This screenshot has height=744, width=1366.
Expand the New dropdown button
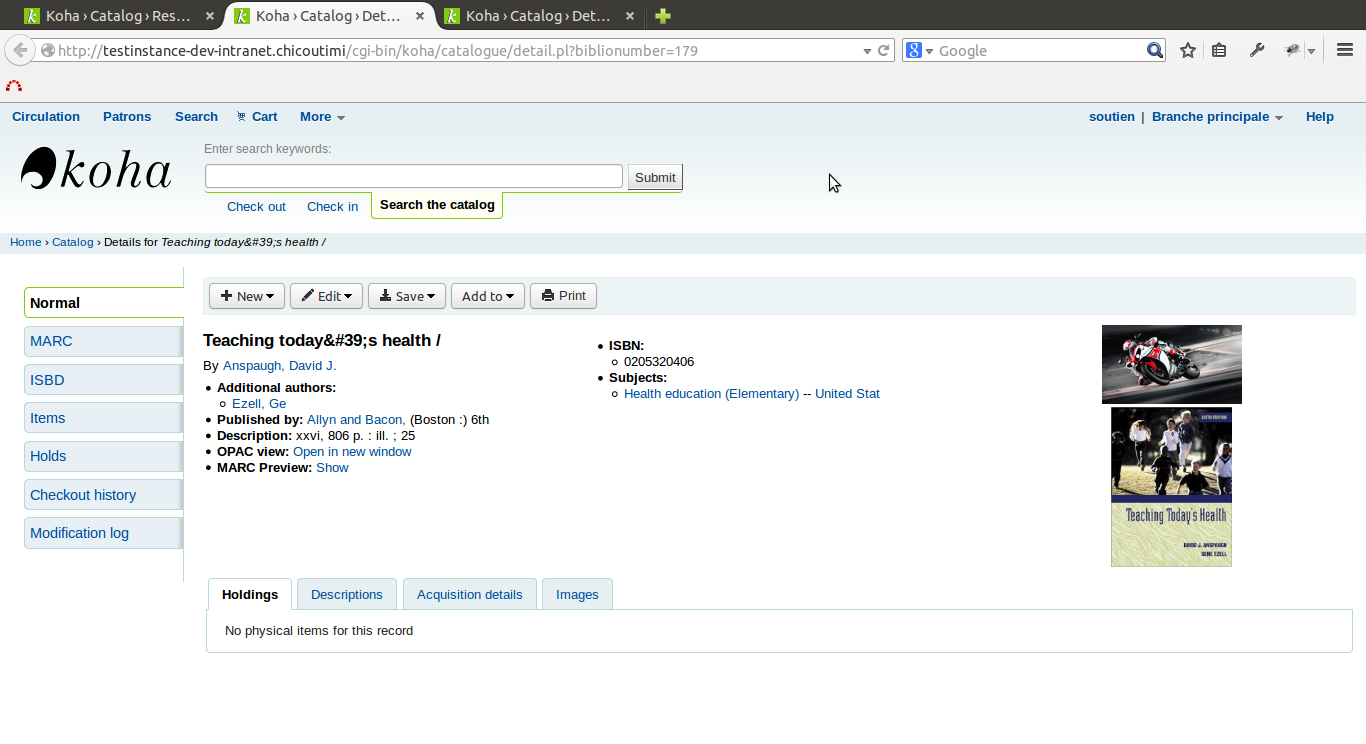247,296
